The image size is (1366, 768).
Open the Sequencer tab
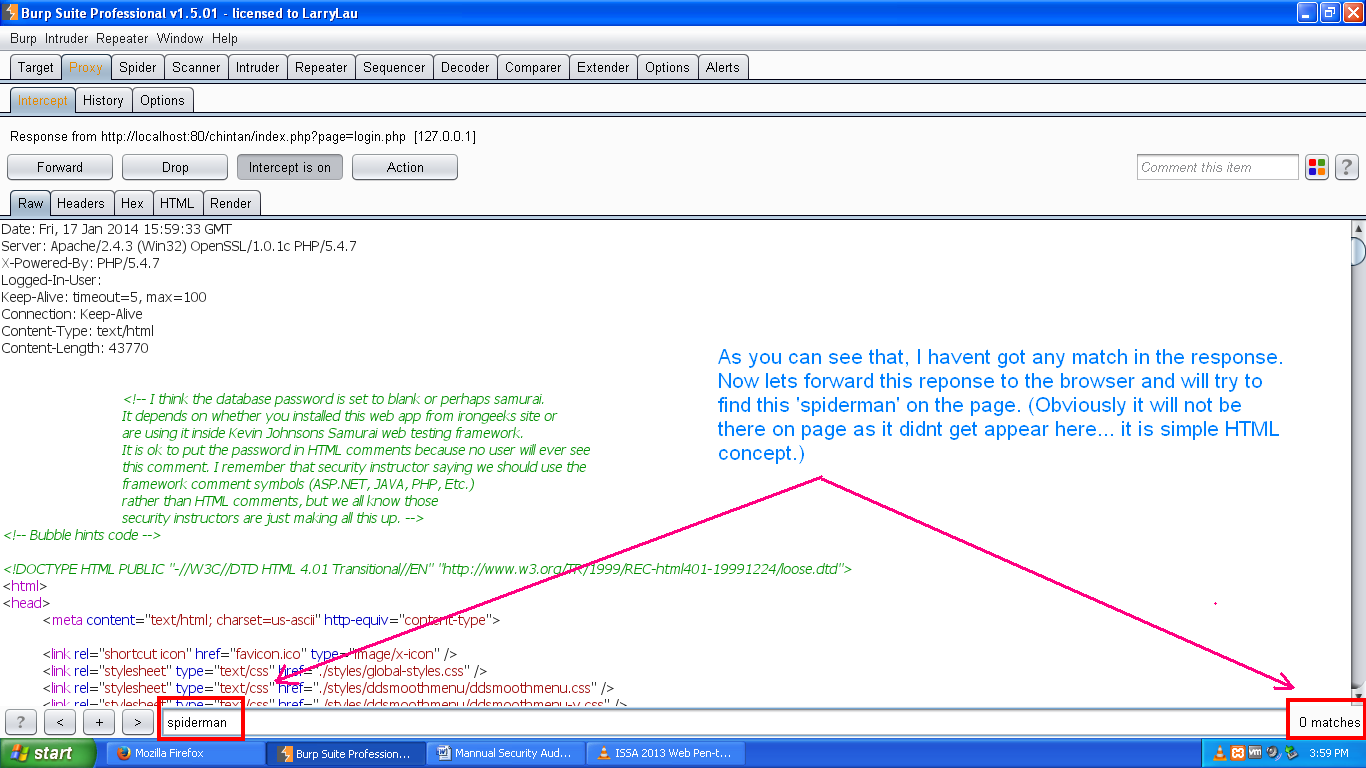coord(394,67)
